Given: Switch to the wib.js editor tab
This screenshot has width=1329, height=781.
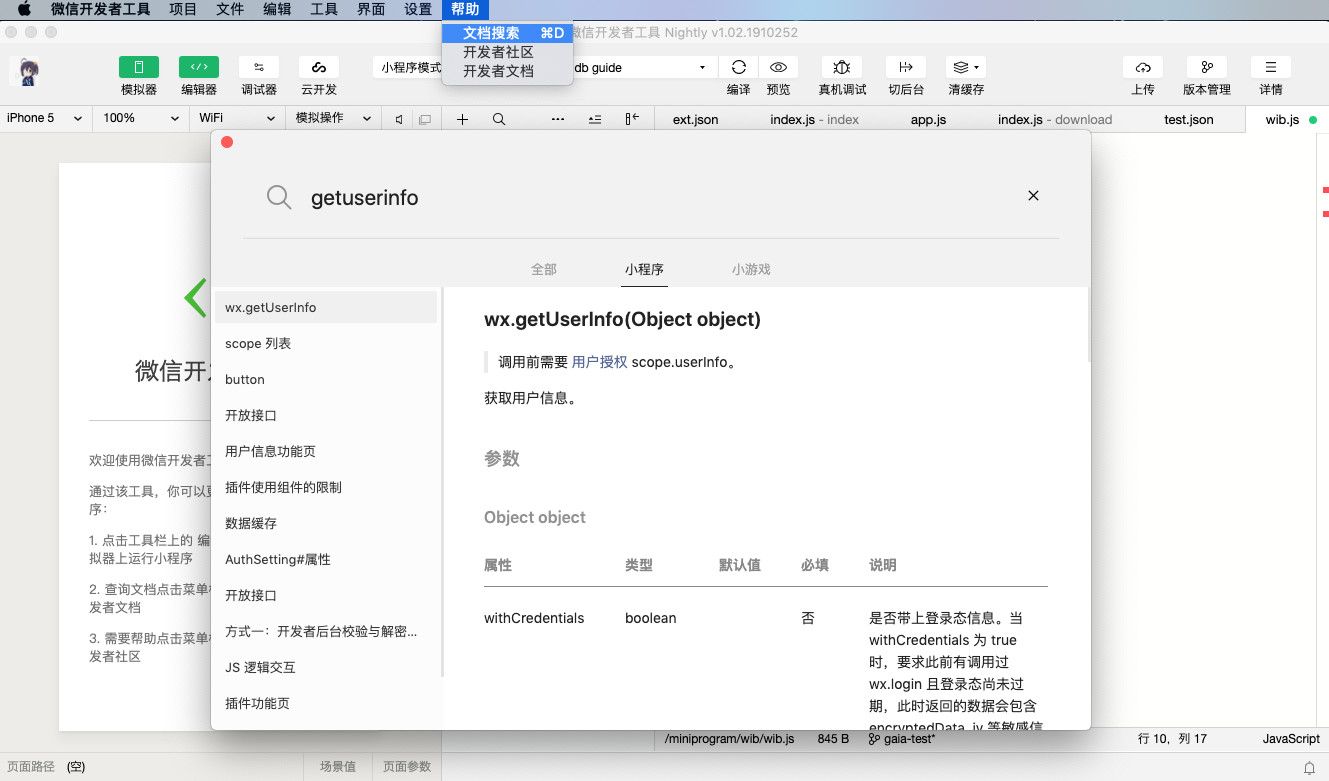Looking at the screenshot, I should [x=1282, y=119].
